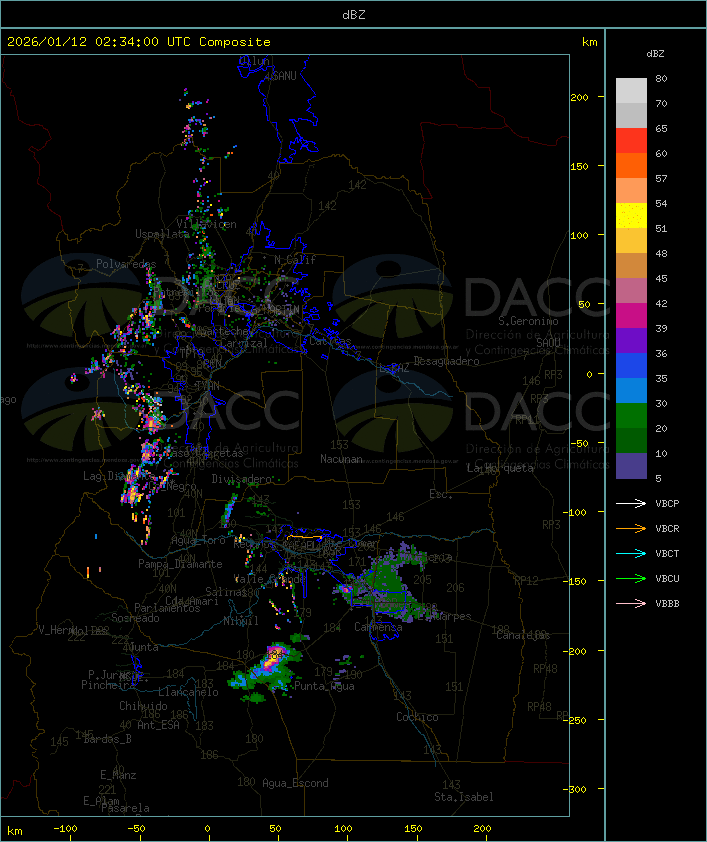This screenshot has height=842, width=707.
Task: Select the green 20-30 dBZ swatch
Action: (631, 416)
